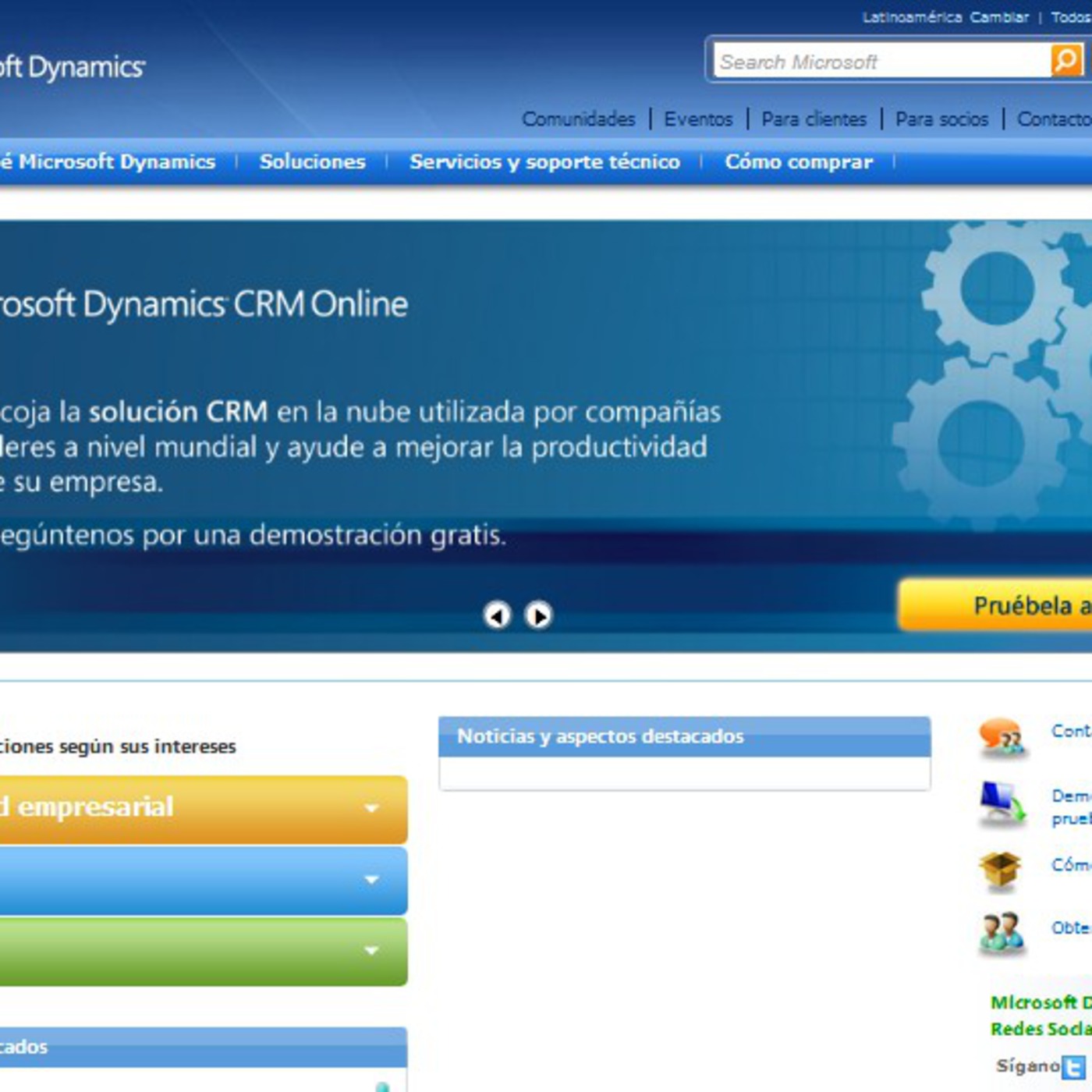The image size is (1092, 1092).
Task: Open the Para socios link
Action: (941, 119)
